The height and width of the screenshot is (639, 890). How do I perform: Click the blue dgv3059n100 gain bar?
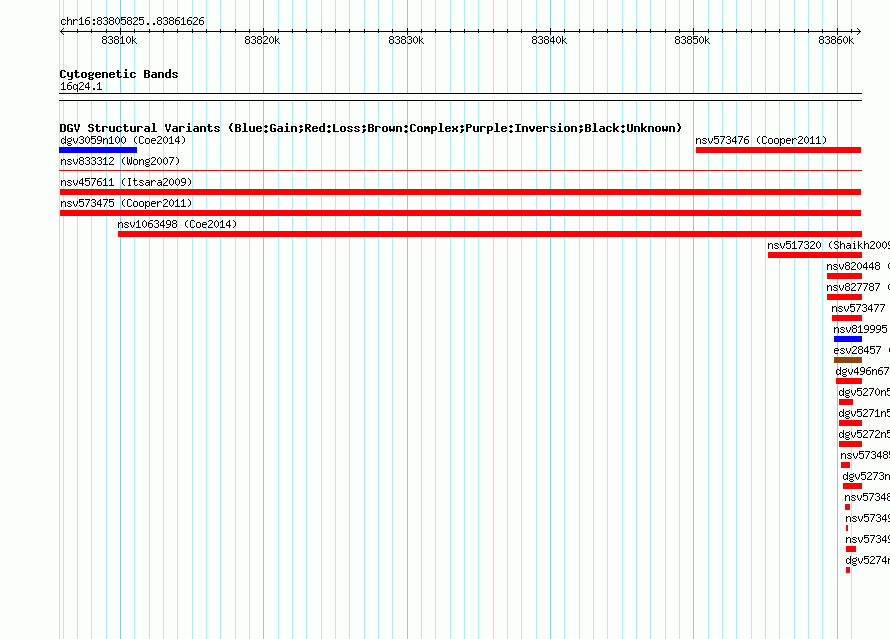[98, 150]
